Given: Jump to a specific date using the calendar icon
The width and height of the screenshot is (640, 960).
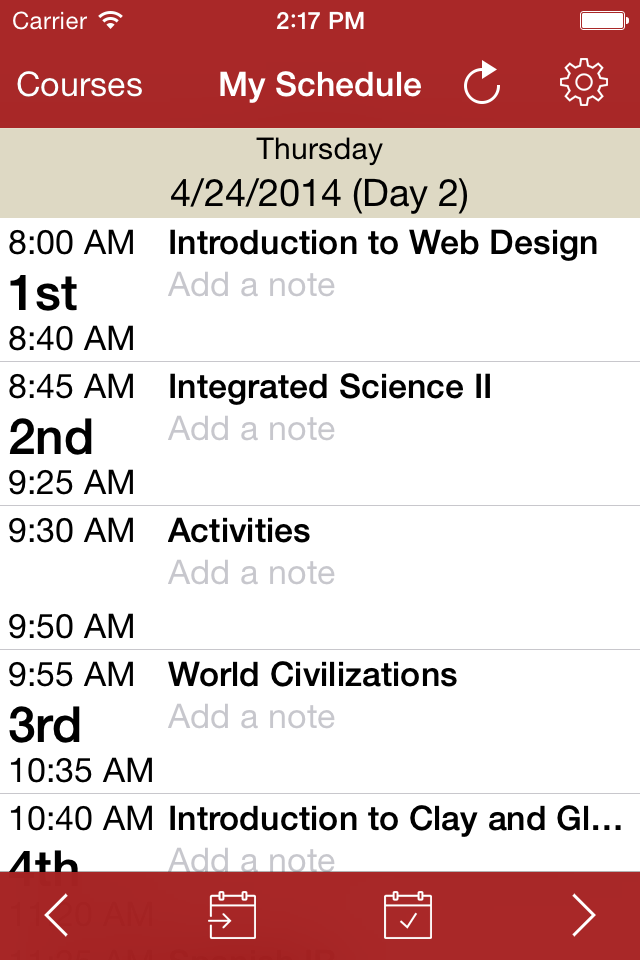Looking at the screenshot, I should 231,914.
